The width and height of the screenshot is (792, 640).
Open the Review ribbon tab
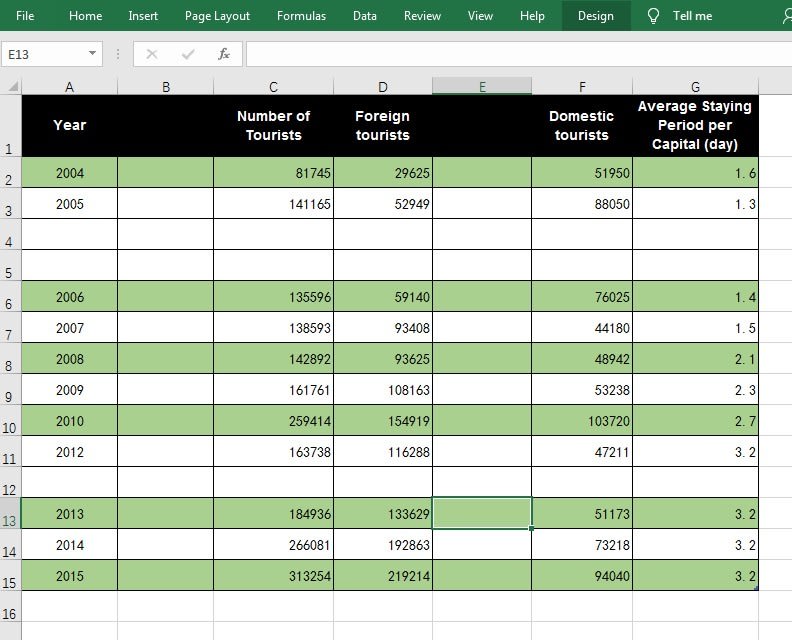(422, 16)
